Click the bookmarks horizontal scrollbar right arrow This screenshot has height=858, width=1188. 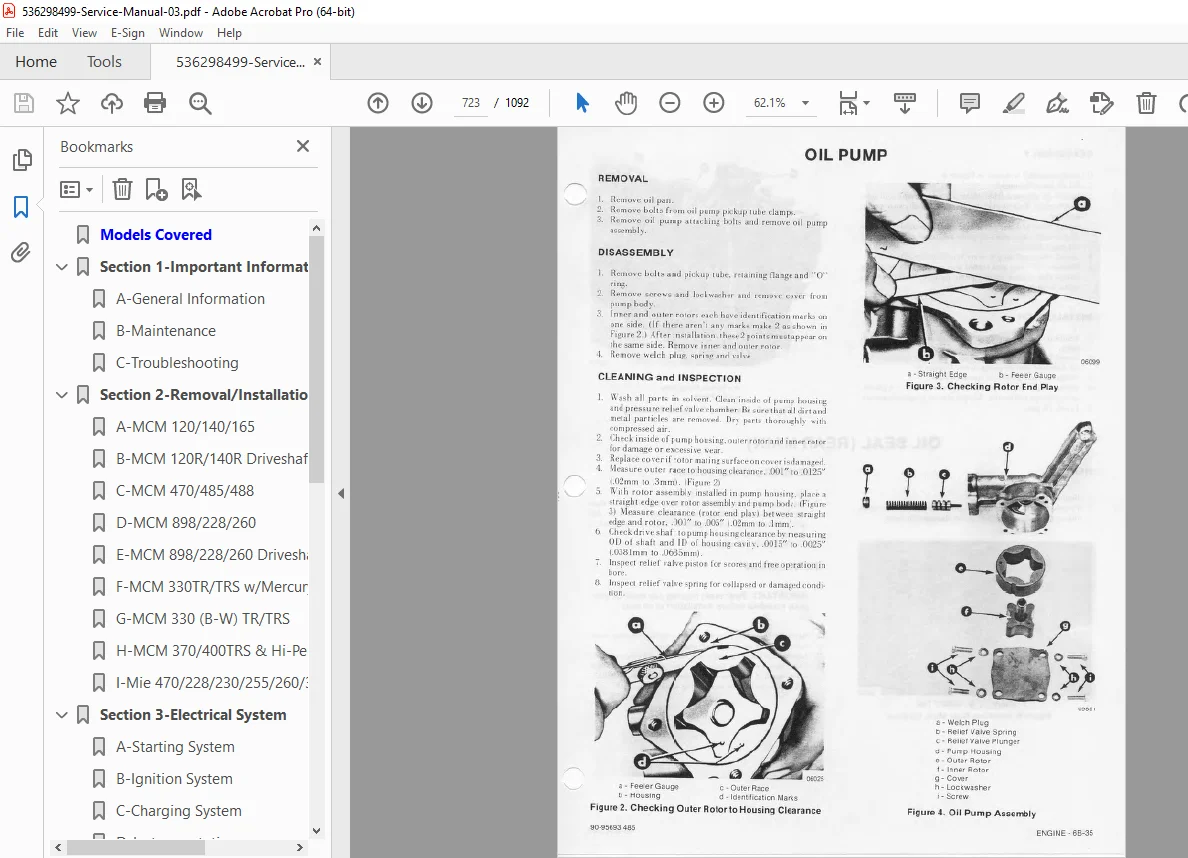pos(299,847)
